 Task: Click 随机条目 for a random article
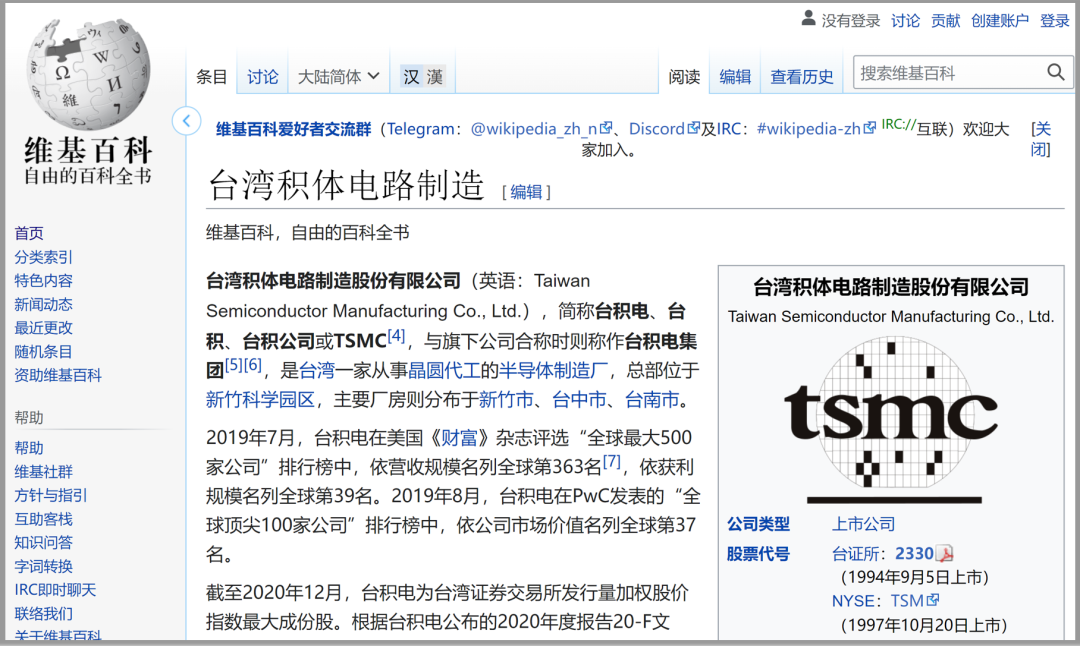pos(43,351)
